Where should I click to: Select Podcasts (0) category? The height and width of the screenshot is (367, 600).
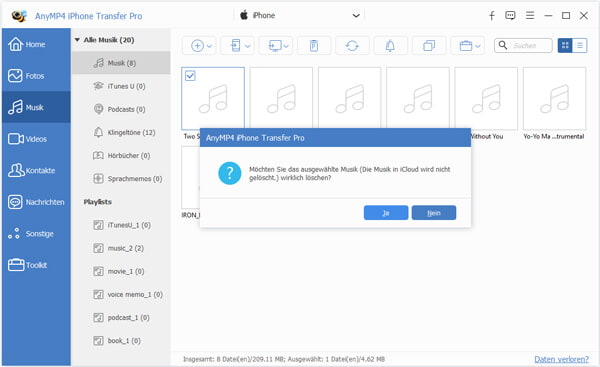(121, 109)
